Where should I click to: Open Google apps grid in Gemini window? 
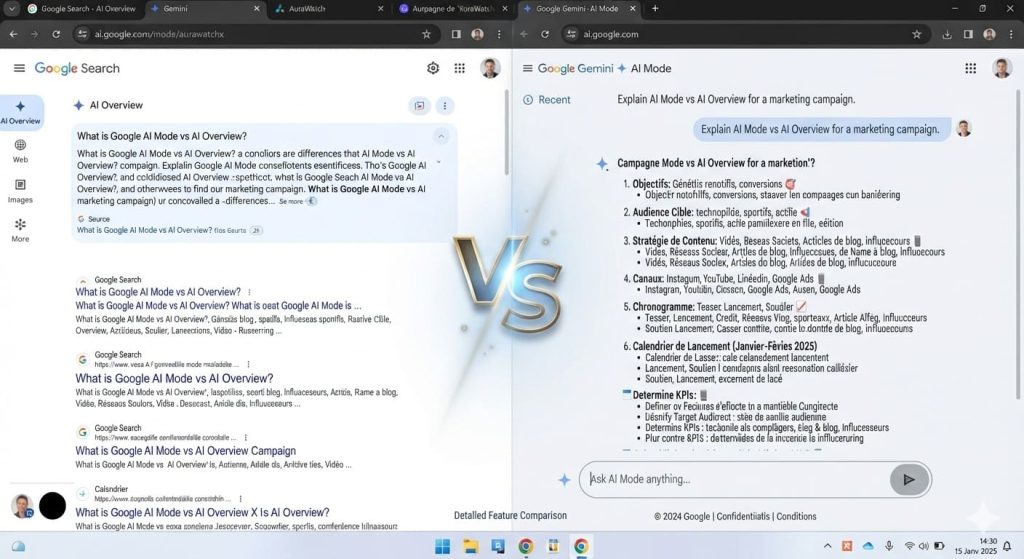pos(970,68)
